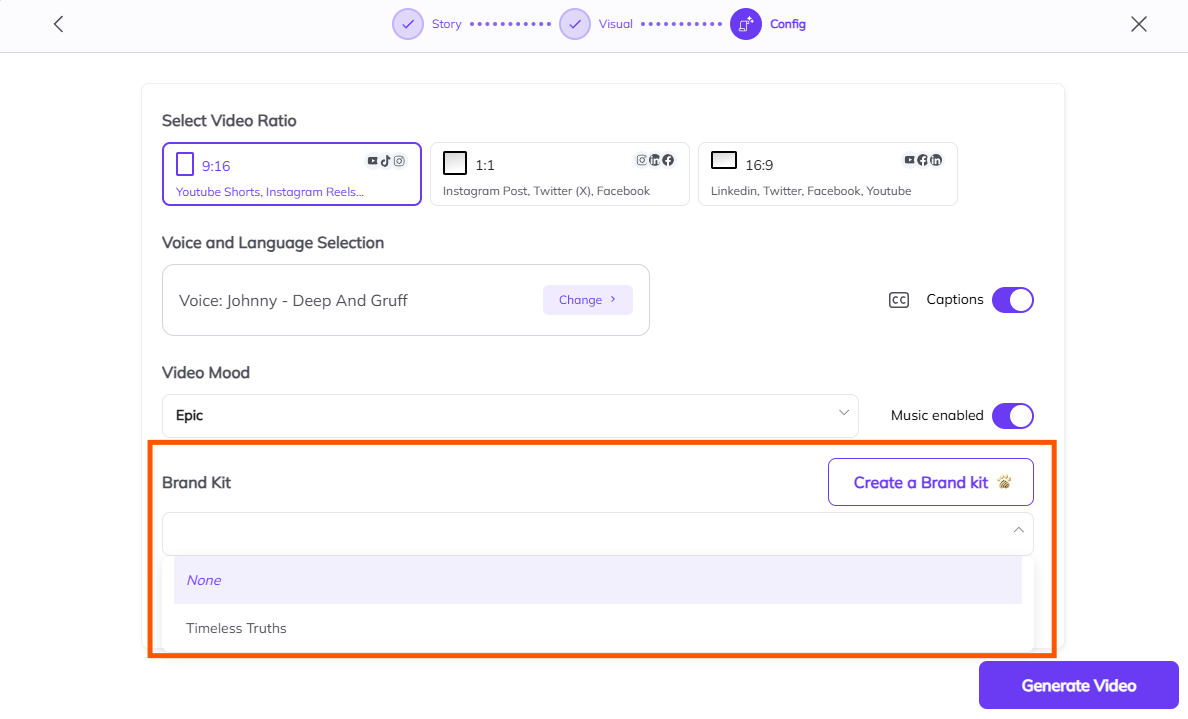1188x719 pixels.
Task: Close the config wizard with X icon
Action: point(1138,24)
